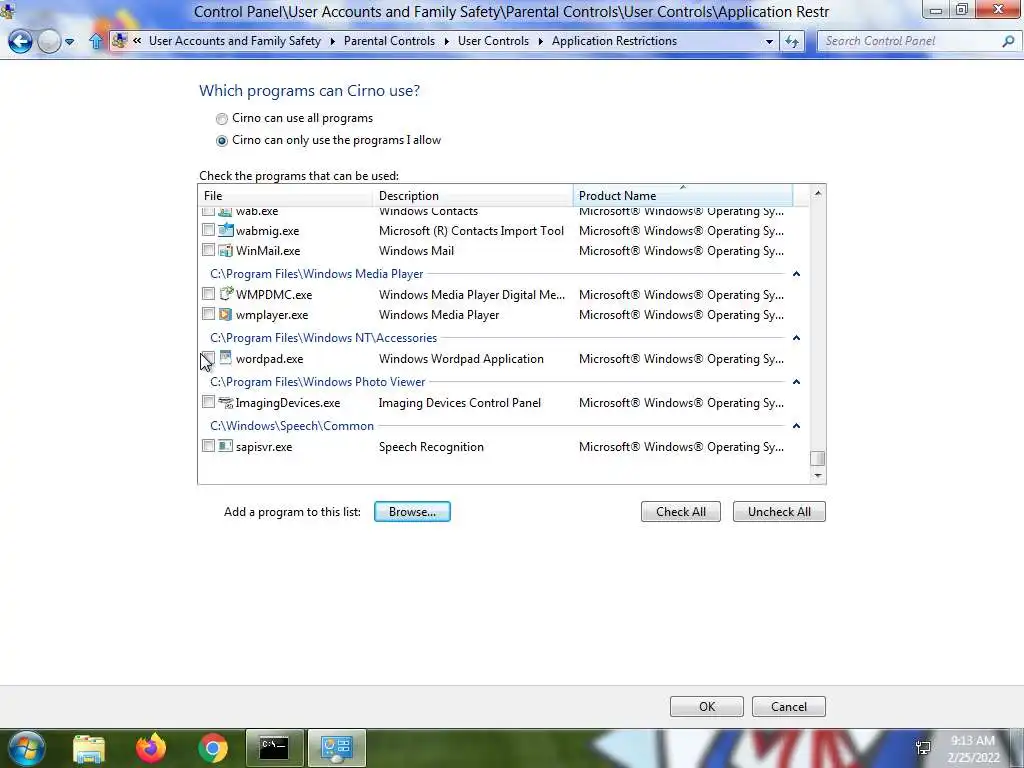Click the list scroll down arrow
This screenshot has width=1024, height=768.
tap(818, 475)
